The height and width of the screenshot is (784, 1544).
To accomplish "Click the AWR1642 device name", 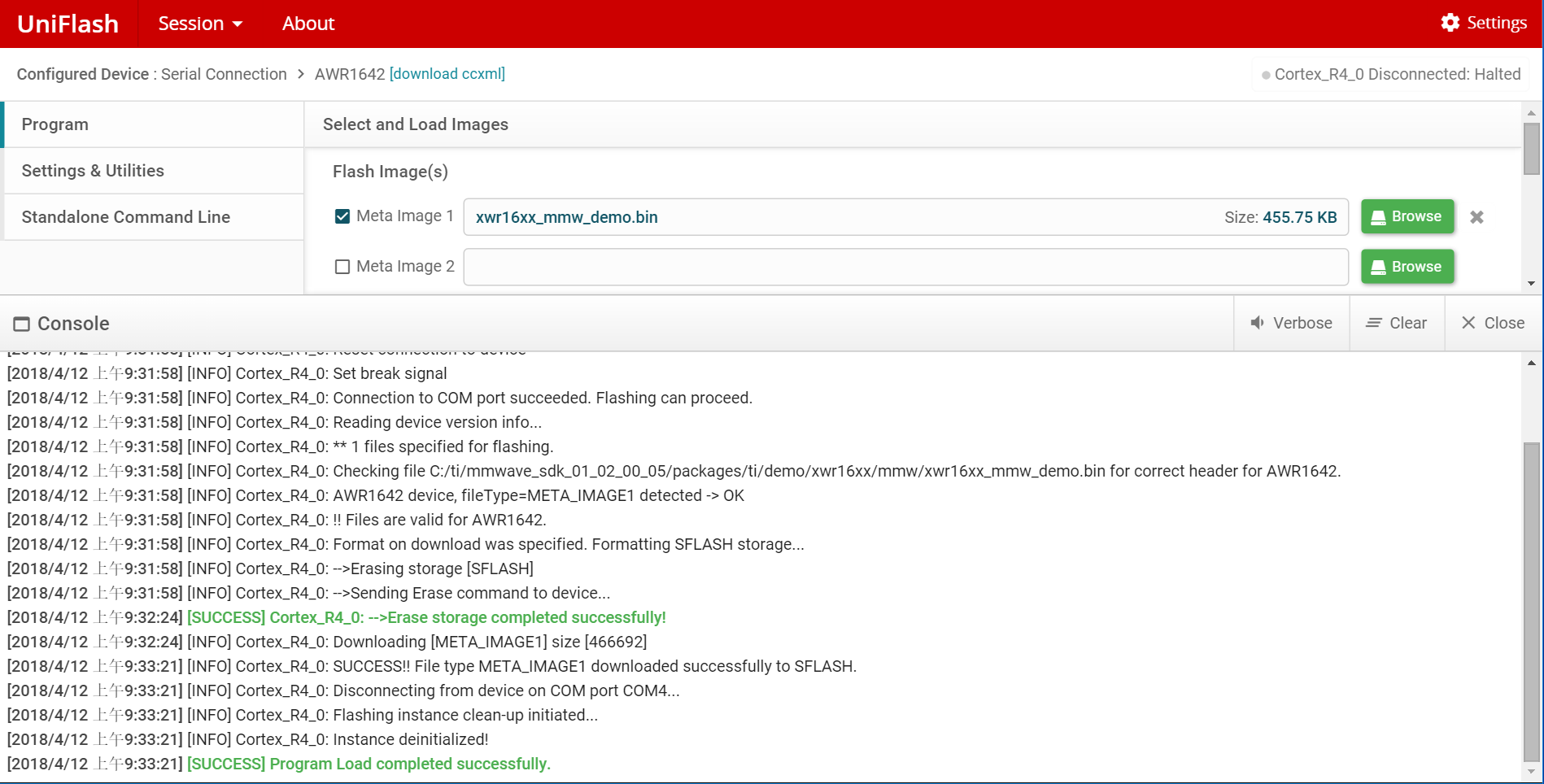I will [350, 74].
